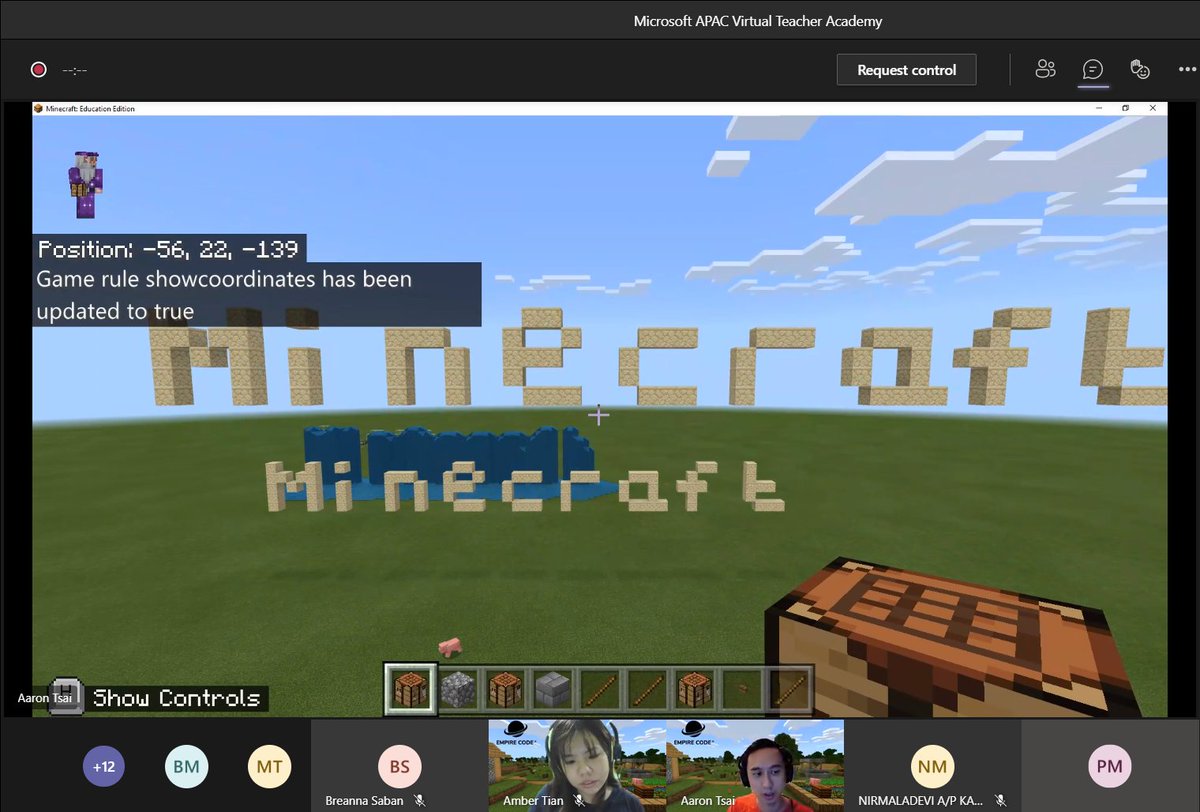Restore down the Minecraft window
The image size is (1200, 812).
pyautogui.click(x=1125, y=108)
